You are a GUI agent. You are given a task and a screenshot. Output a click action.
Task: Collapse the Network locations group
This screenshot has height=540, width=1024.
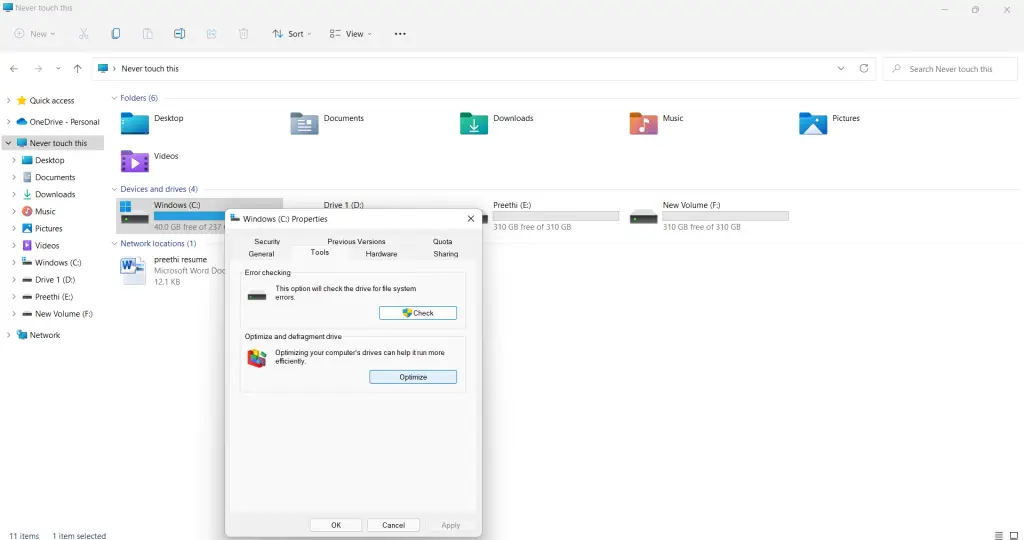coord(114,244)
